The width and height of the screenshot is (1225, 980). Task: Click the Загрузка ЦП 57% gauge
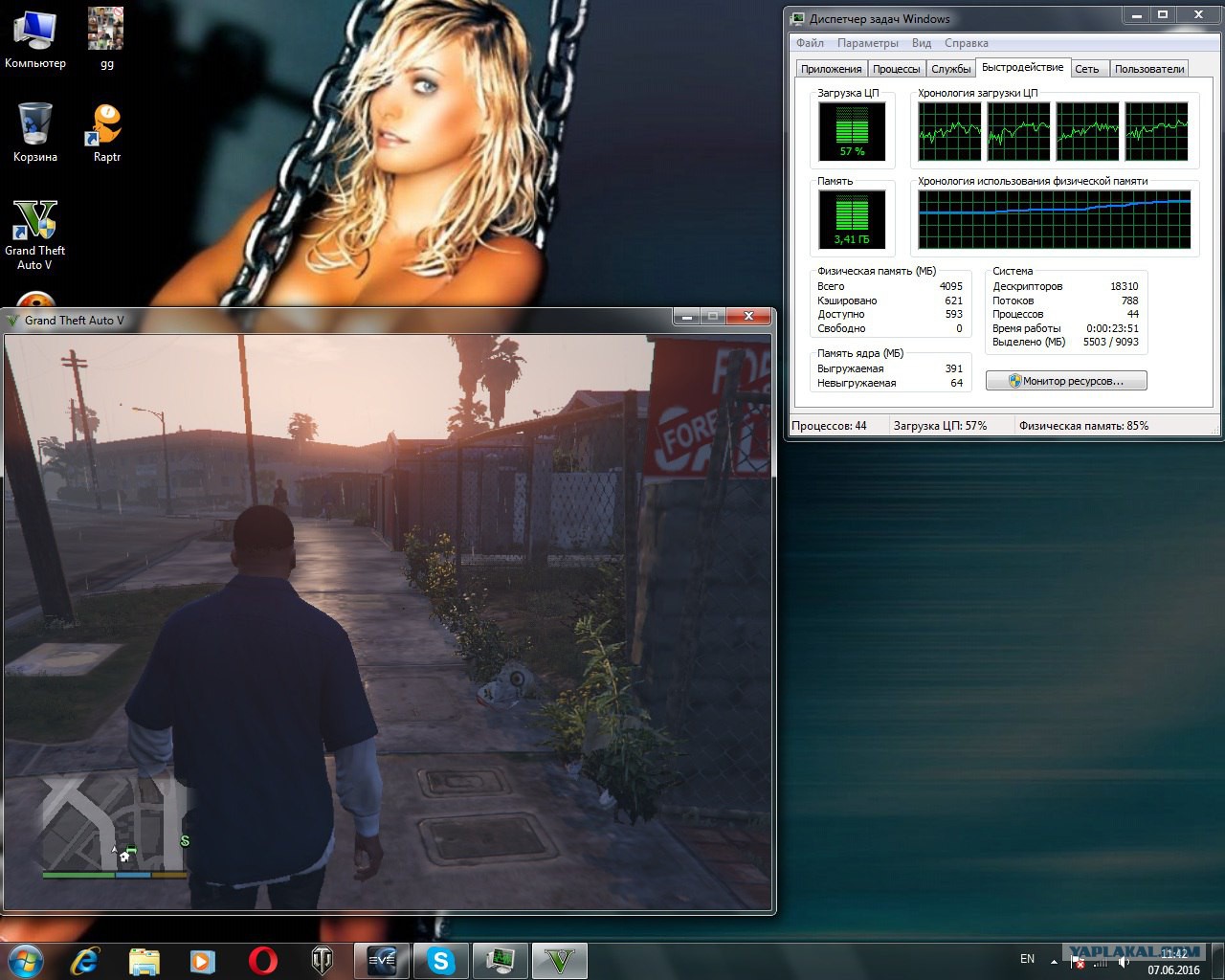(x=852, y=132)
